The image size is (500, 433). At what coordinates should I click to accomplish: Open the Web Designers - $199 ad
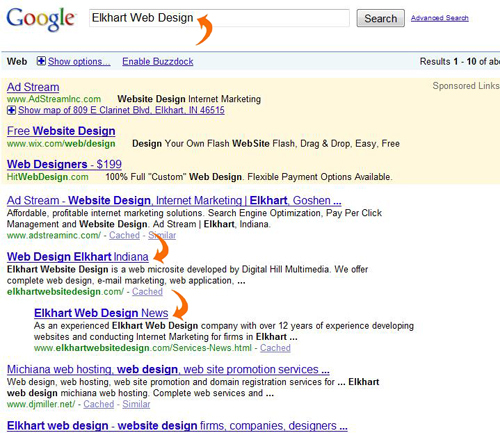click(64, 164)
